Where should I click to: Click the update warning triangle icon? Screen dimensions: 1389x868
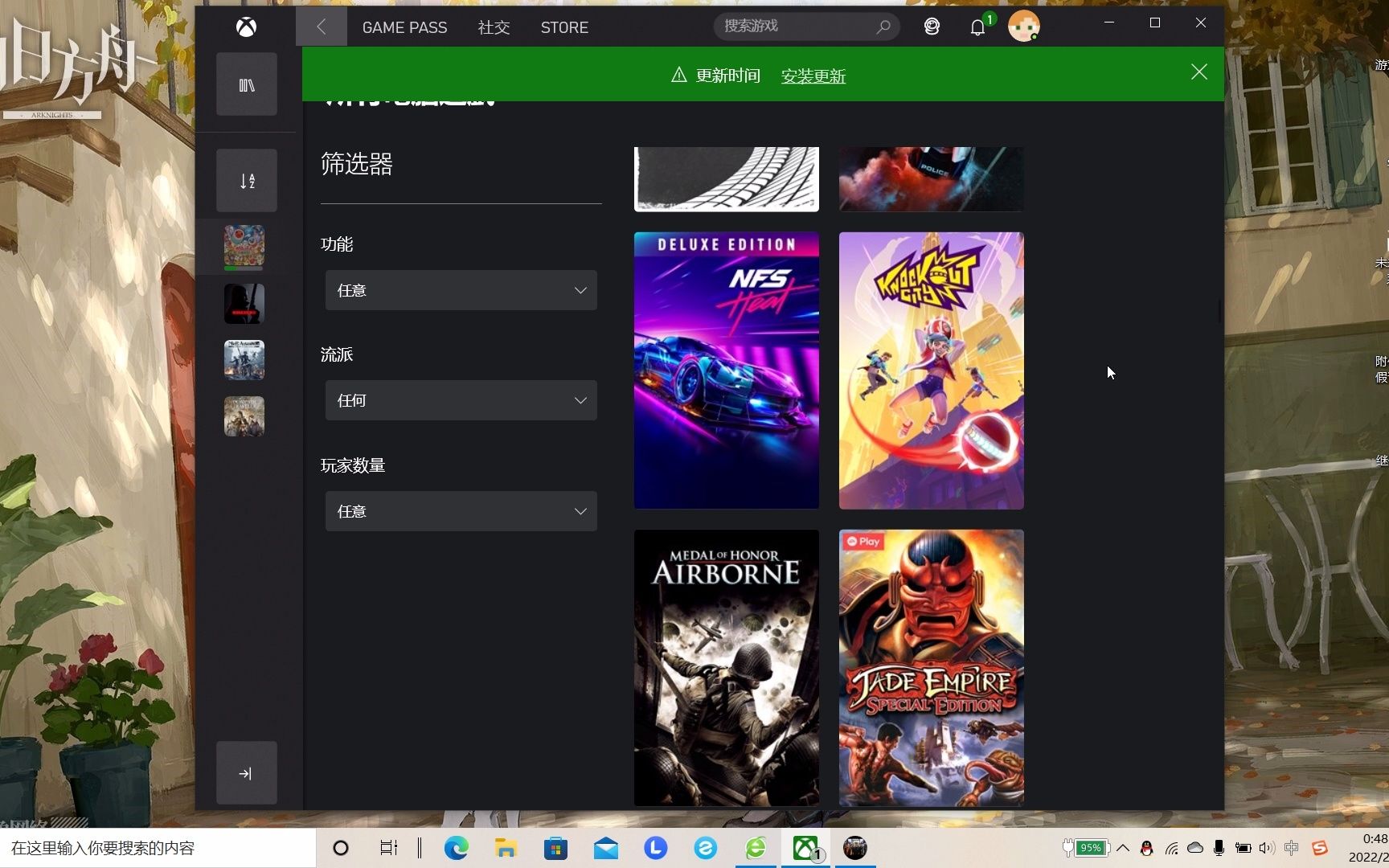(679, 75)
